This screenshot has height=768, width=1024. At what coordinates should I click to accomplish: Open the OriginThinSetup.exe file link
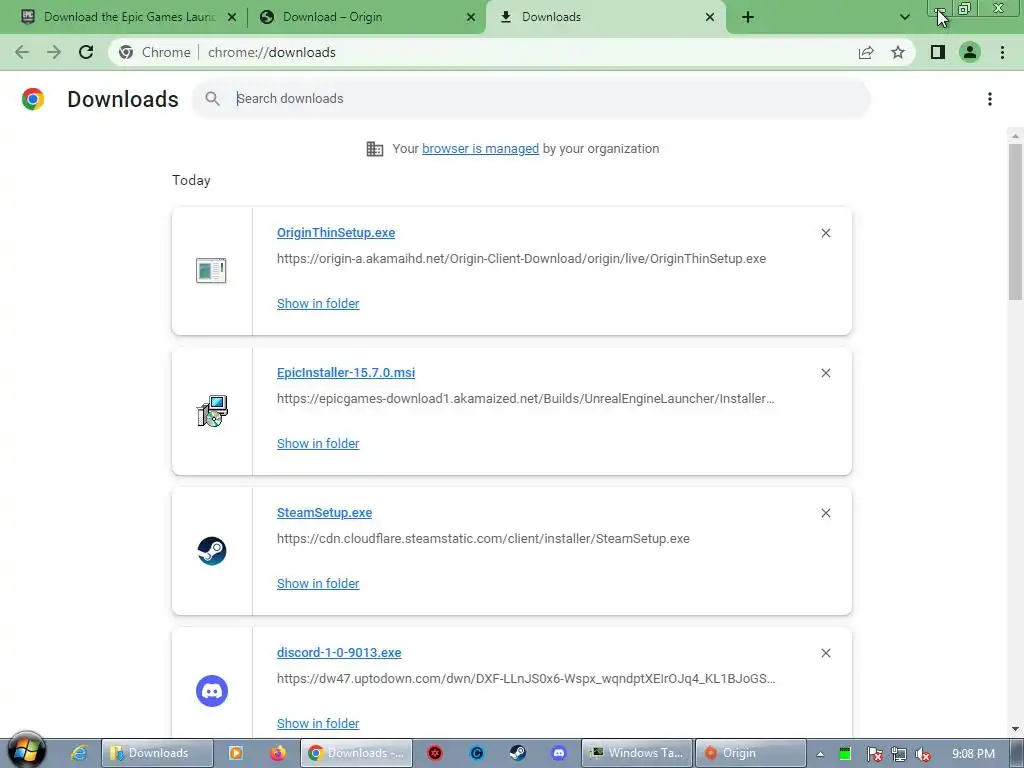(336, 233)
